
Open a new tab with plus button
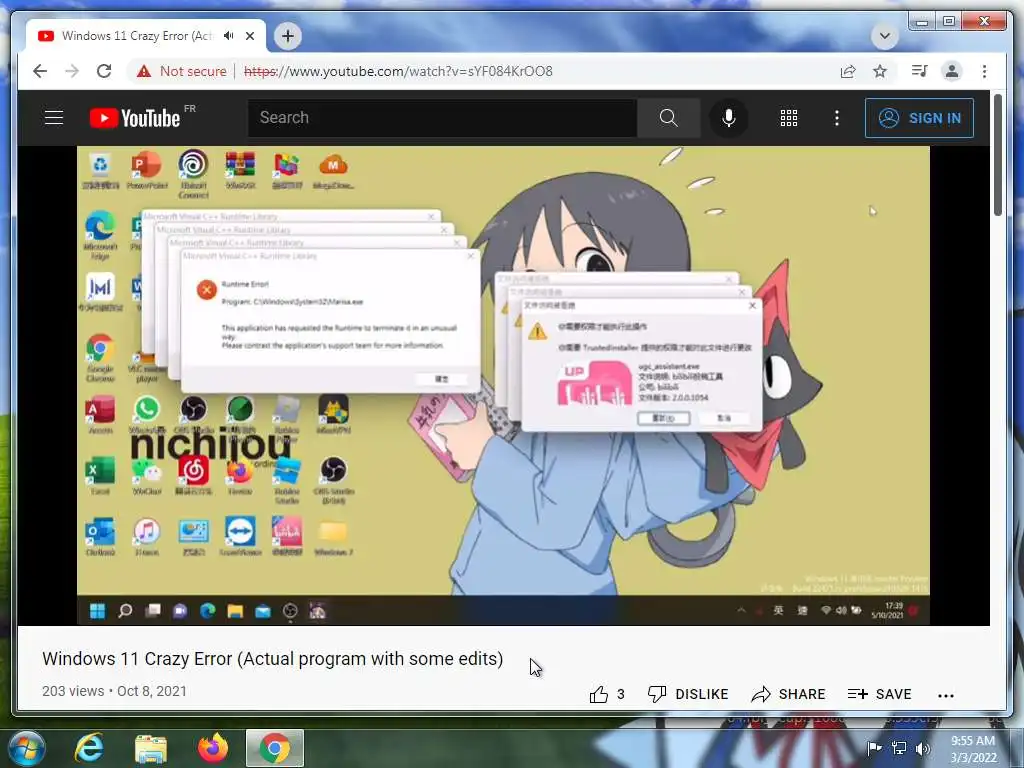point(287,36)
